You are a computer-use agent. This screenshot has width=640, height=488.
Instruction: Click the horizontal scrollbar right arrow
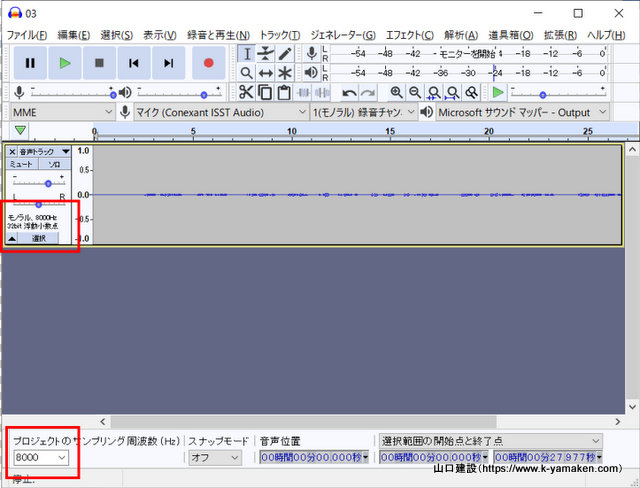click(617, 421)
